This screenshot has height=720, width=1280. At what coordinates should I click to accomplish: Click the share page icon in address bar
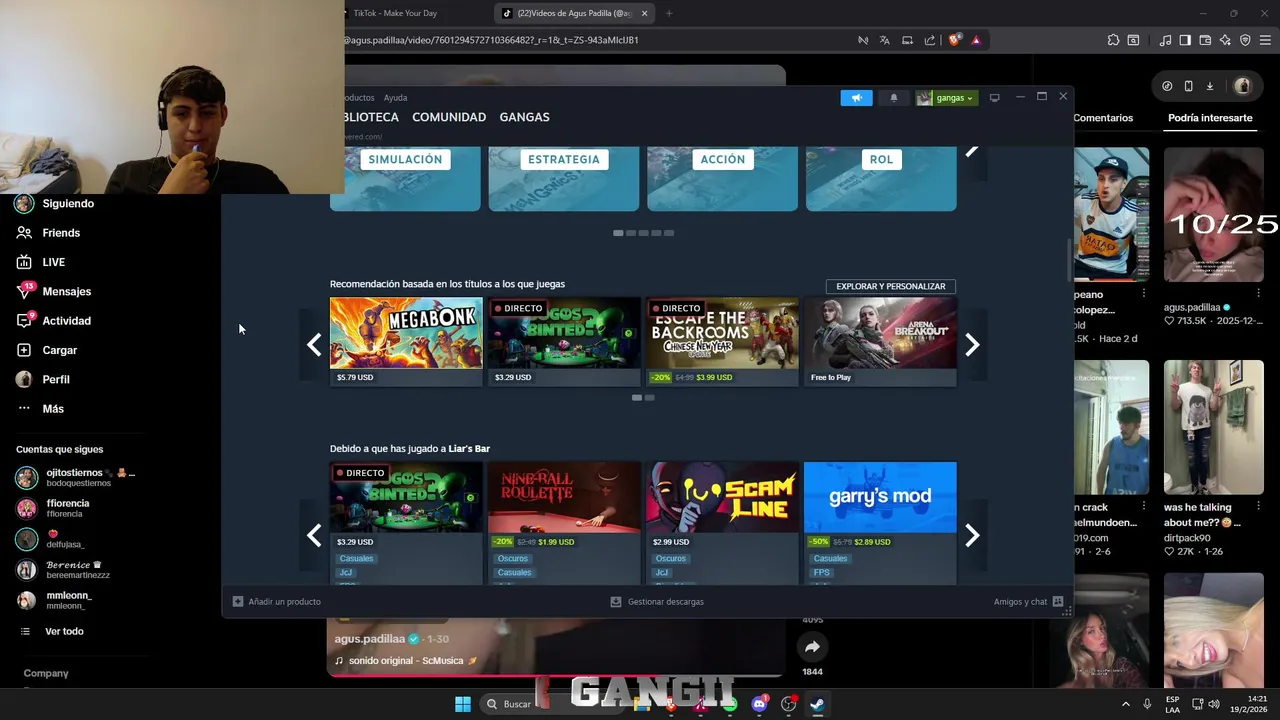pyautogui.click(x=930, y=40)
